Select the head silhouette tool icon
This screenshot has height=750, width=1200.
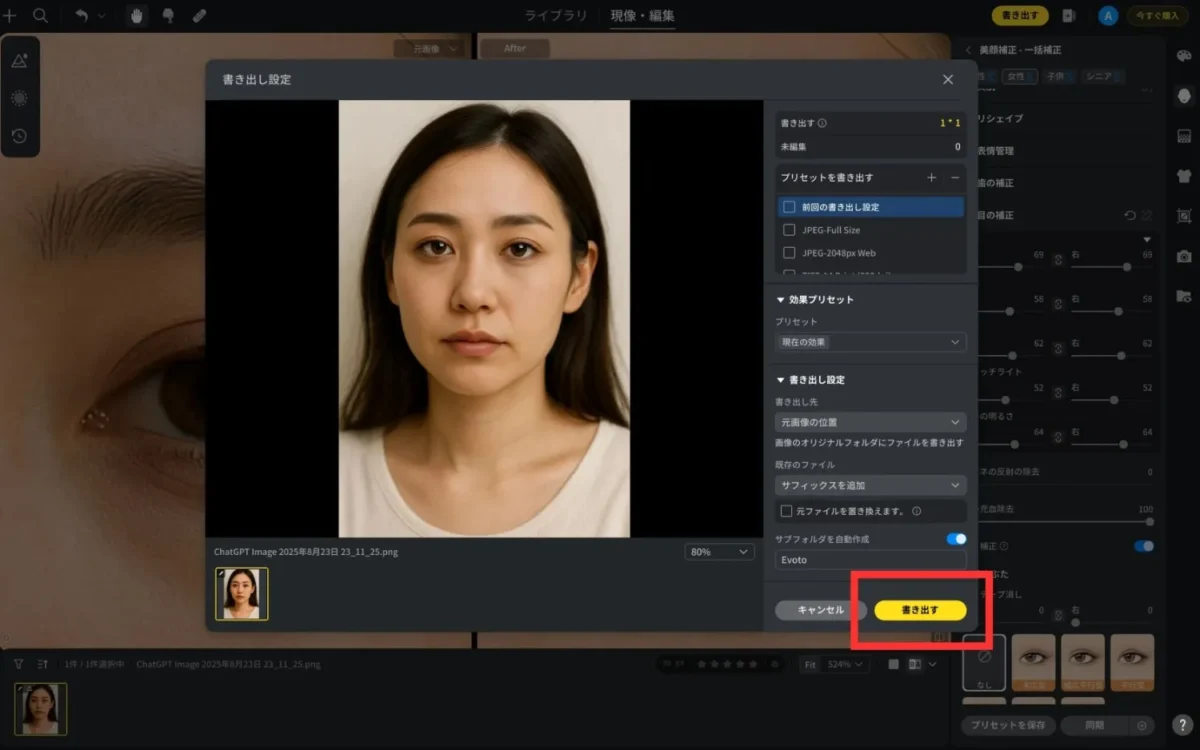point(168,16)
